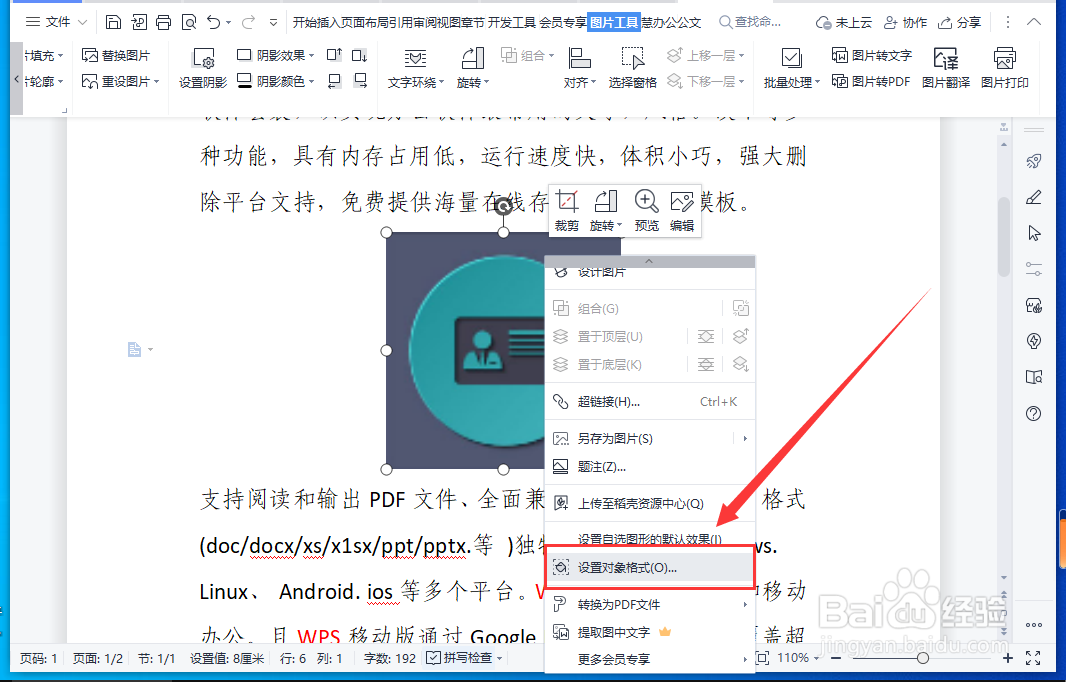Choose 超链接(H)... in context menu
This screenshot has width=1066, height=682.
pos(650,402)
